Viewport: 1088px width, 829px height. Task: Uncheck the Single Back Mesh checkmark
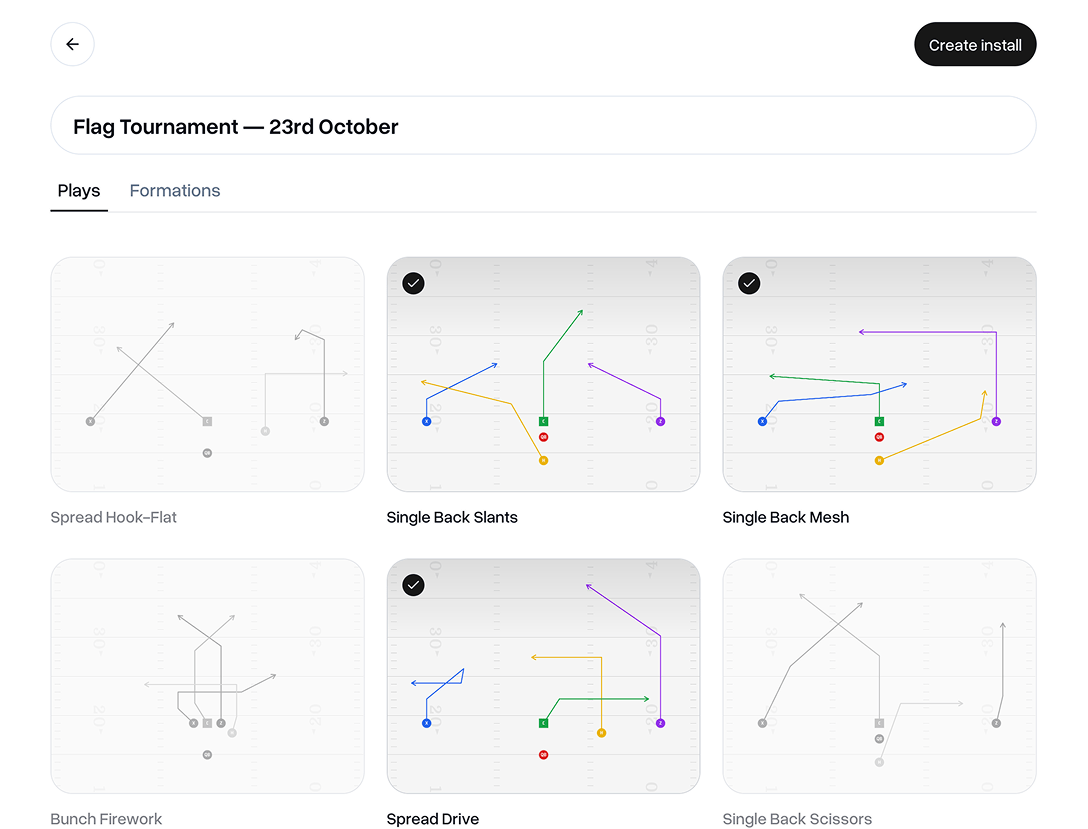(750, 284)
